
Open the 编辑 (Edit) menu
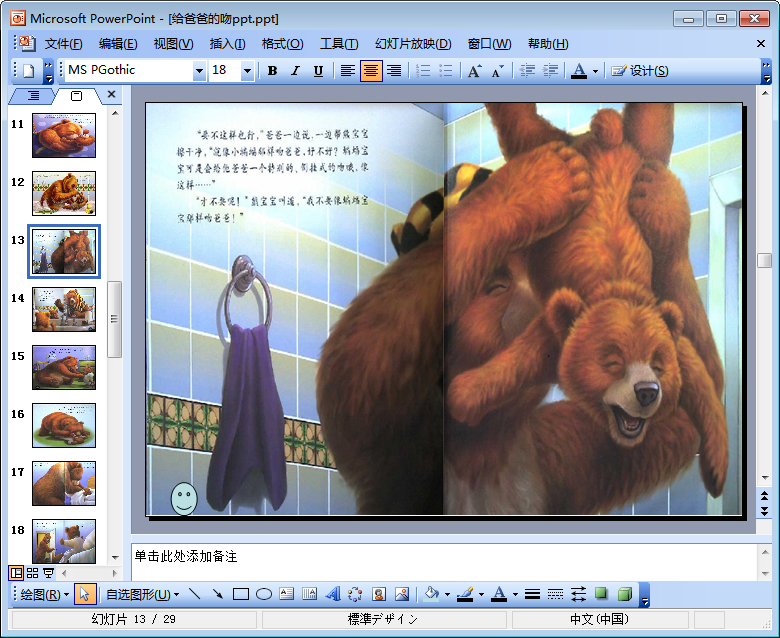[118, 44]
